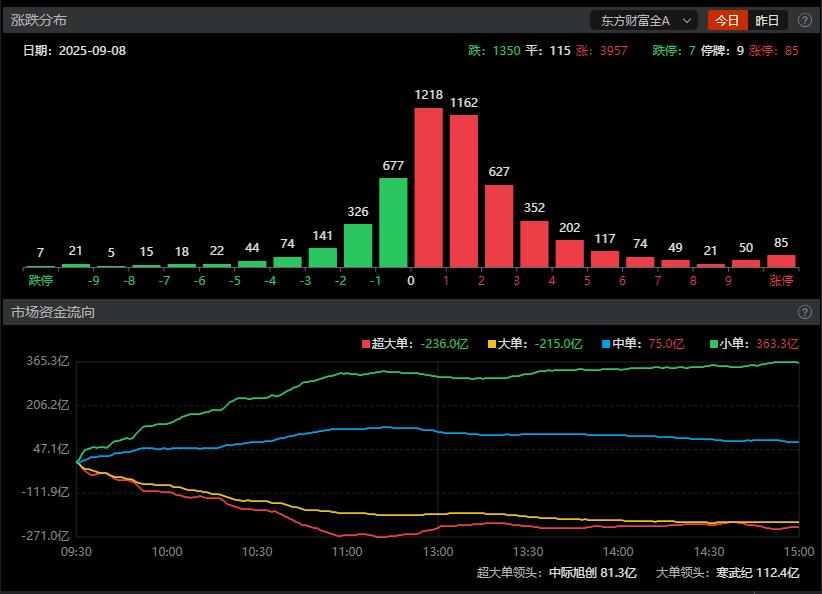Viewport: 822px width, 594px height.
Task: Click the 涨停: 85 header count
Action: point(774,51)
